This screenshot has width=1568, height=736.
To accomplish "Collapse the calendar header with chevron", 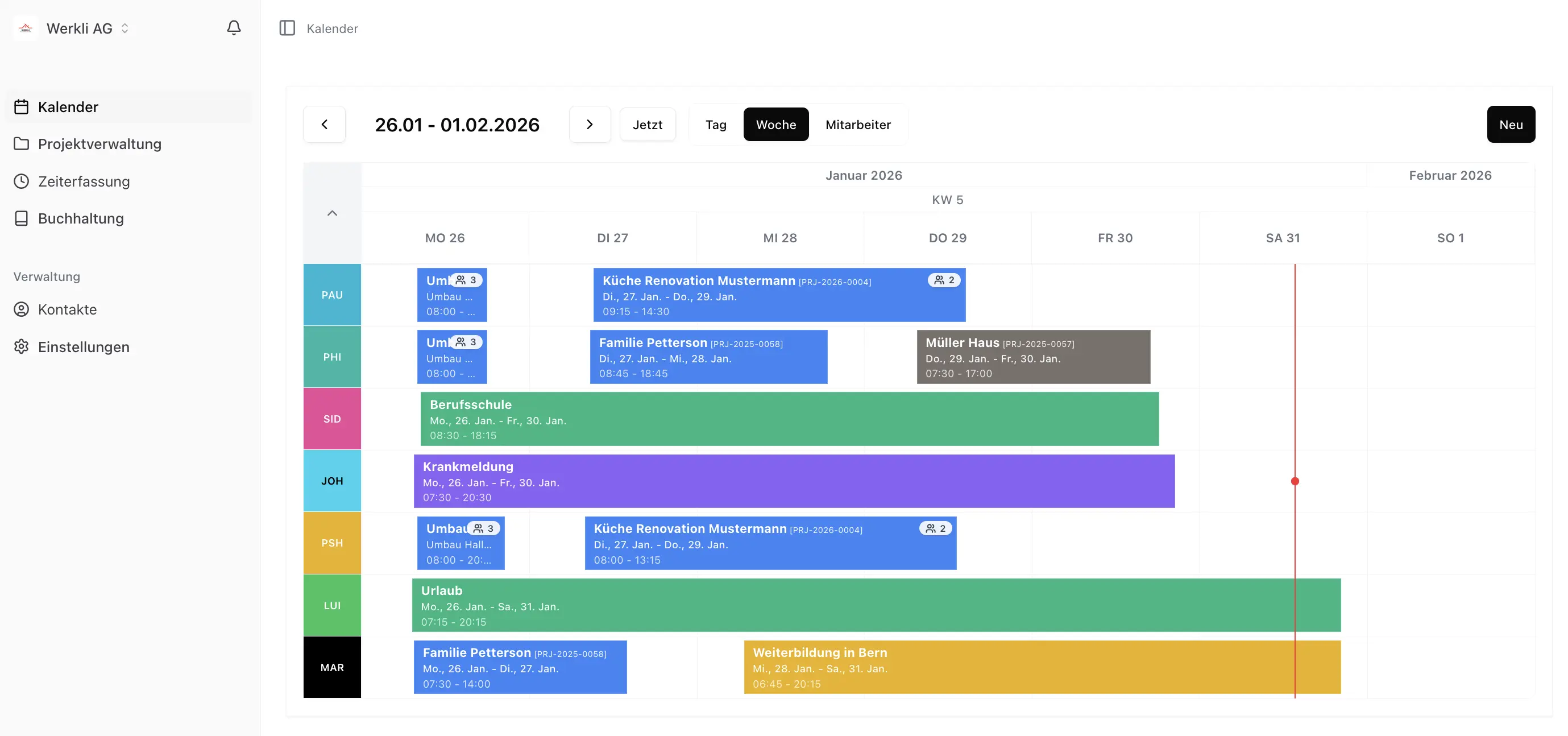I will 333,213.
